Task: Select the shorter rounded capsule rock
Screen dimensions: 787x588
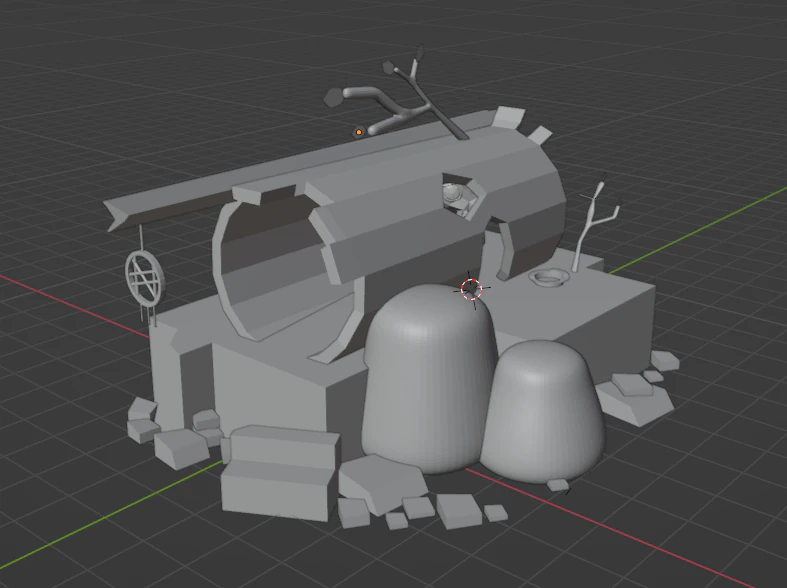Action: coord(542,411)
